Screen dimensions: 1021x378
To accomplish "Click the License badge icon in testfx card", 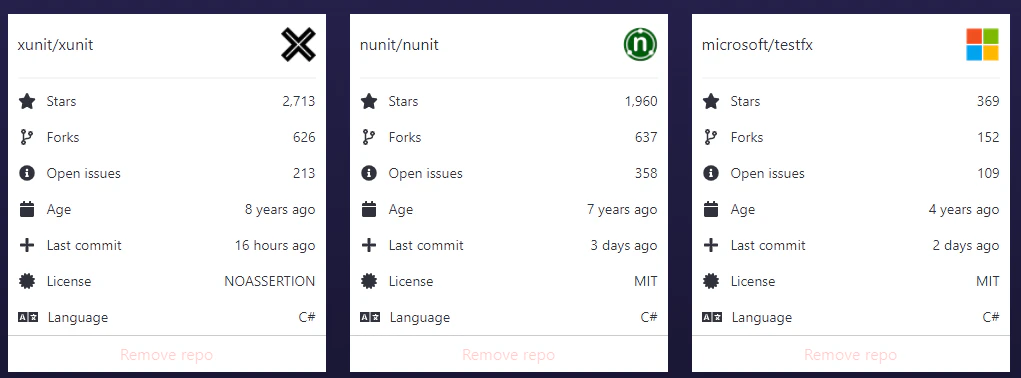I will tap(710, 281).
